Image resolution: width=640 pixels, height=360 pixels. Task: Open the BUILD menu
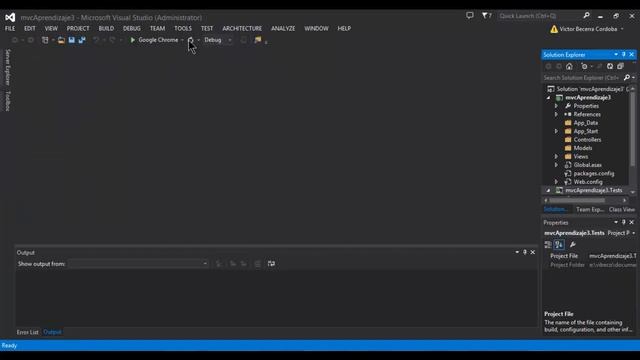click(106, 29)
